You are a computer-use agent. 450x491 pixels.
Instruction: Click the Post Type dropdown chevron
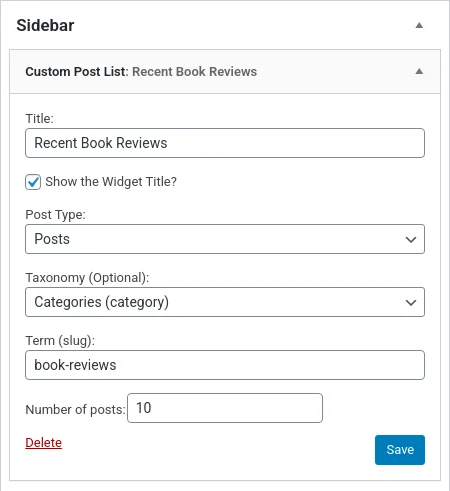[411, 239]
